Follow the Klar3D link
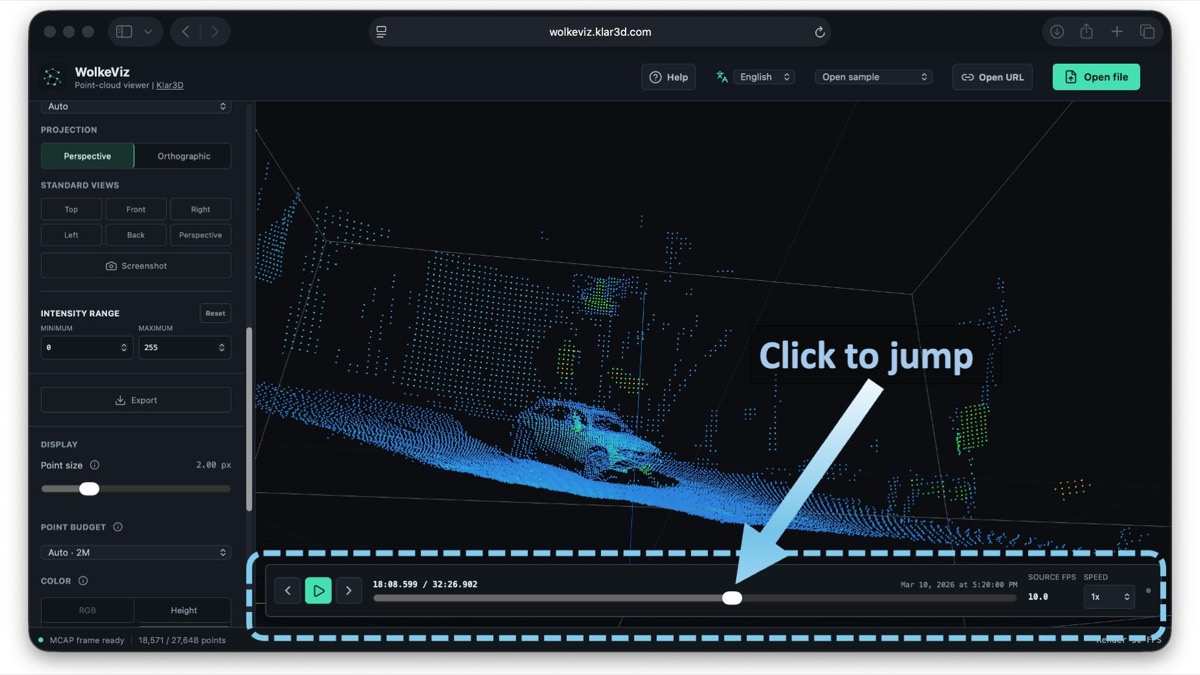This screenshot has height=675, width=1200. click(170, 86)
